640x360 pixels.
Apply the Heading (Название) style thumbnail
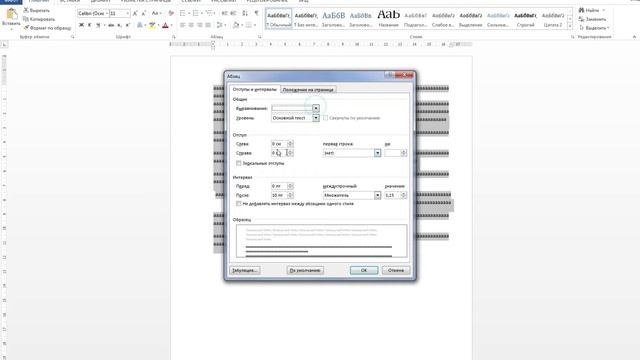[x=388, y=18]
